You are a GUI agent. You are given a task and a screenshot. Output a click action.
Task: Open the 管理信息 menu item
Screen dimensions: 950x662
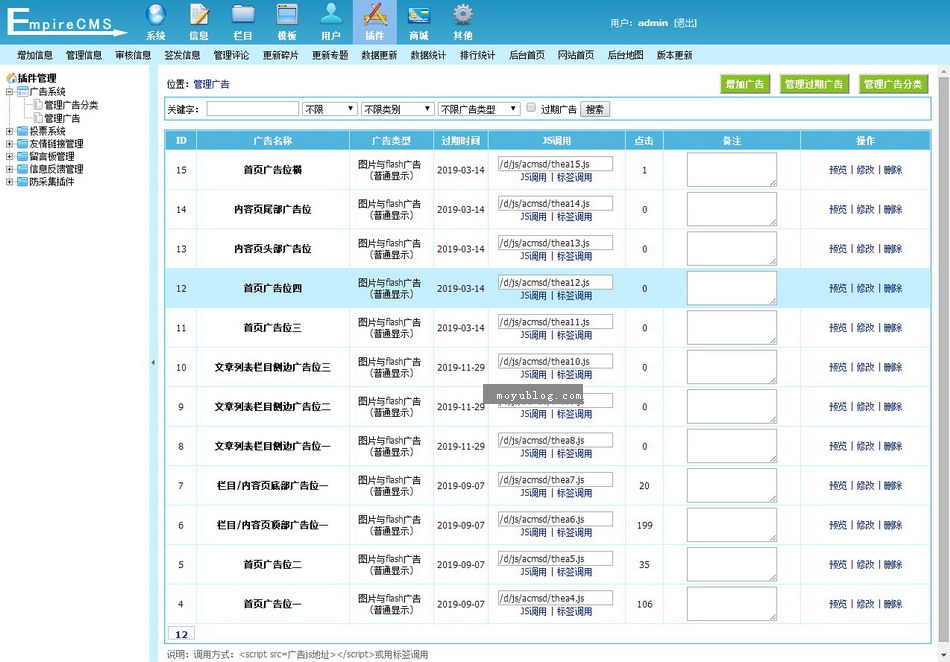point(84,55)
